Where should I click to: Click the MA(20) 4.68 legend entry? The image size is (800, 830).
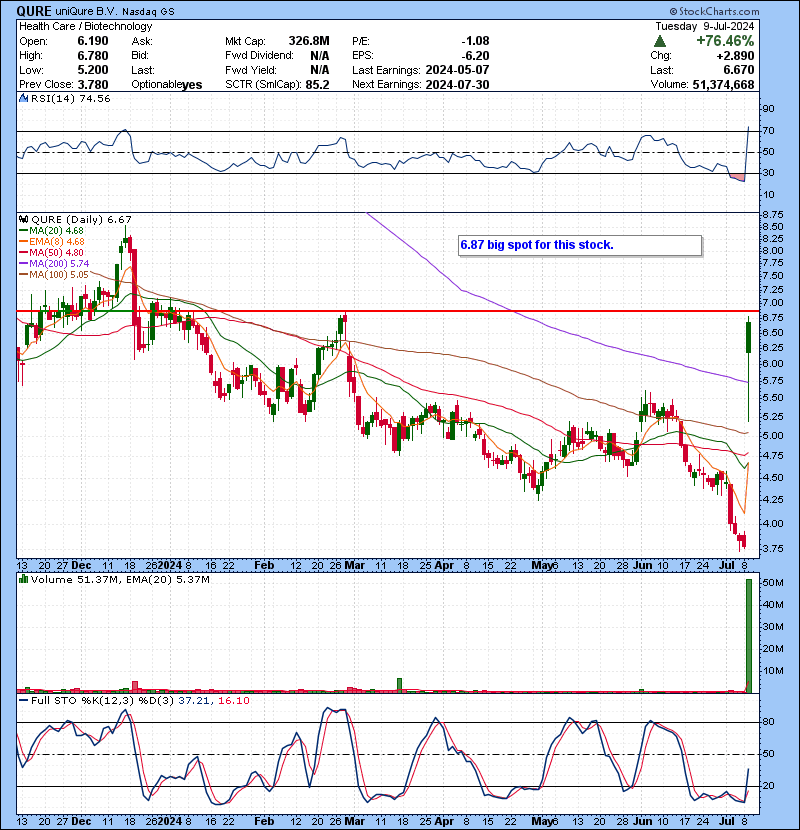pyautogui.click(x=51, y=231)
